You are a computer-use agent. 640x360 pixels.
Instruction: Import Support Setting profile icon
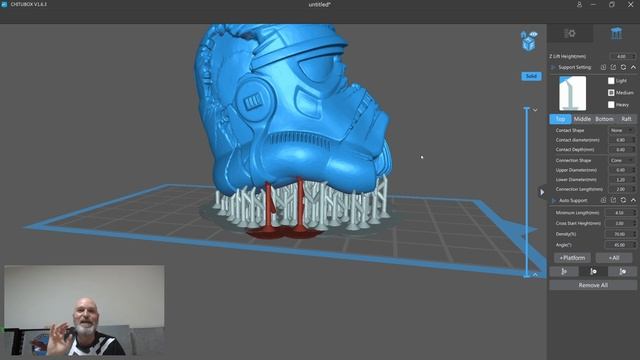tap(603, 67)
